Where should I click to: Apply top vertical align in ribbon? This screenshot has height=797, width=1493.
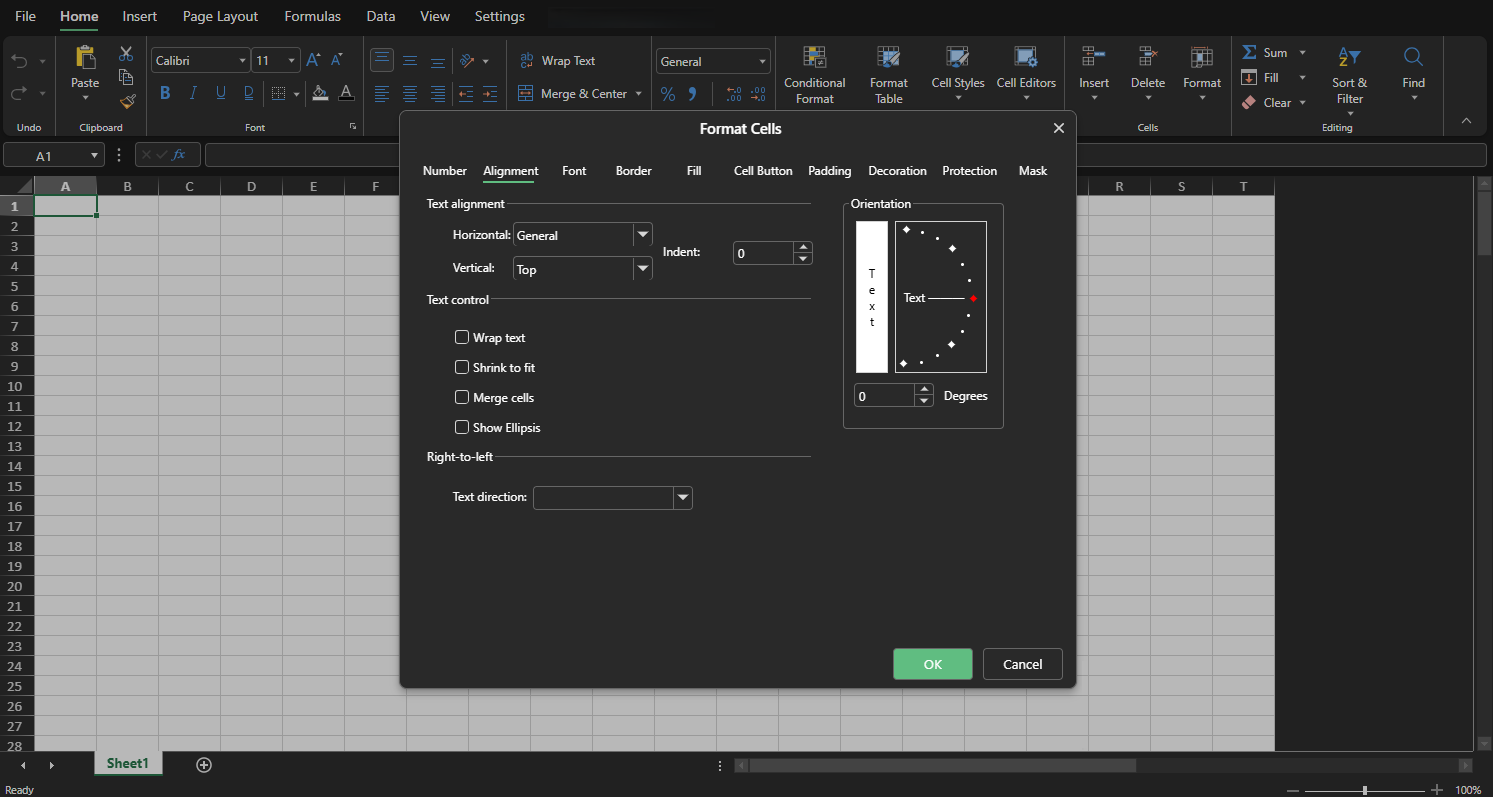382,61
